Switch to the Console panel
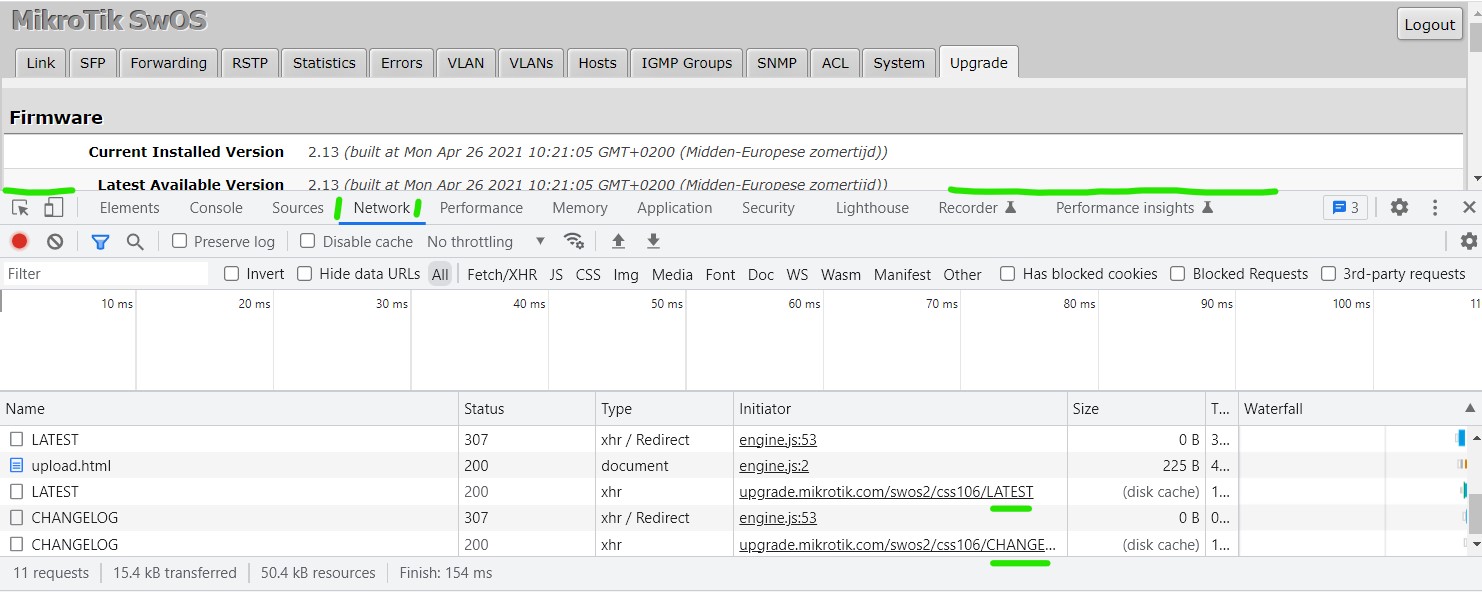 216,208
